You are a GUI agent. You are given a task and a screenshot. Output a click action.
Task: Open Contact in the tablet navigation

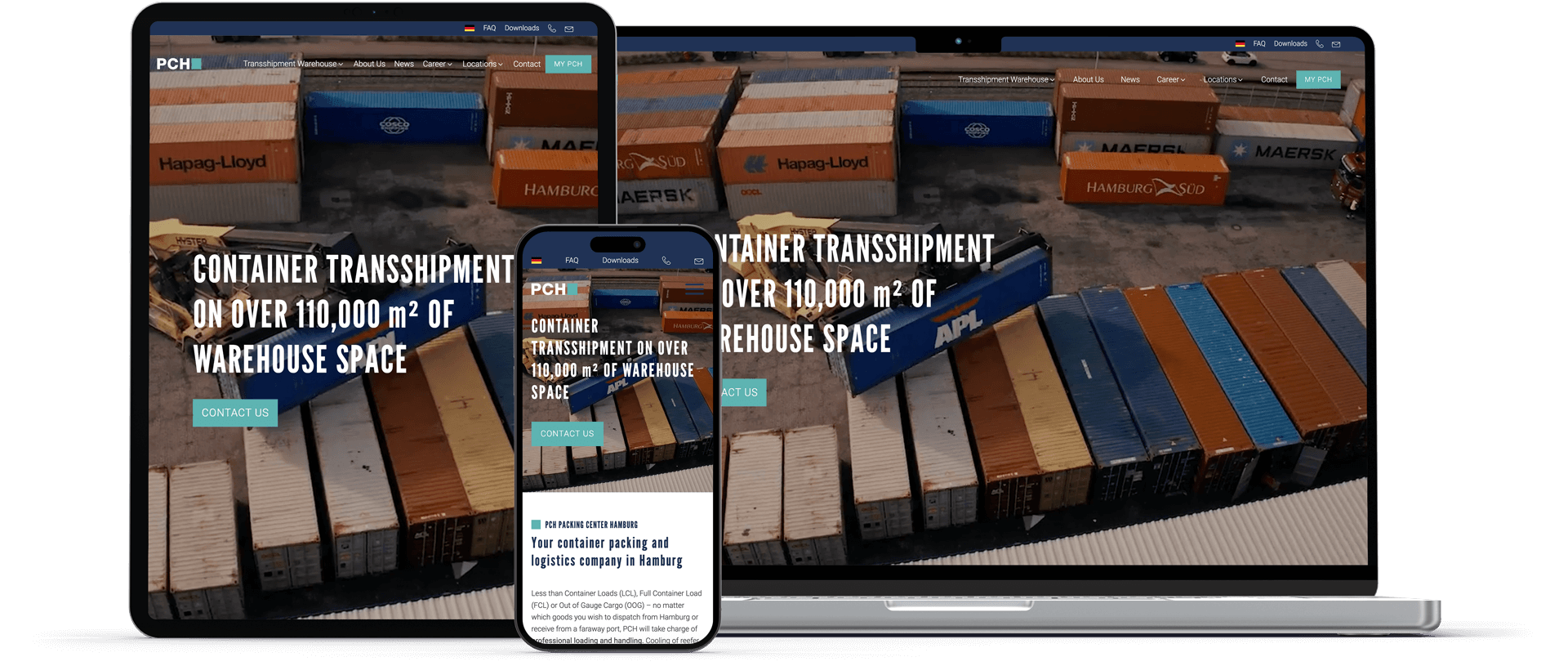[x=527, y=64]
